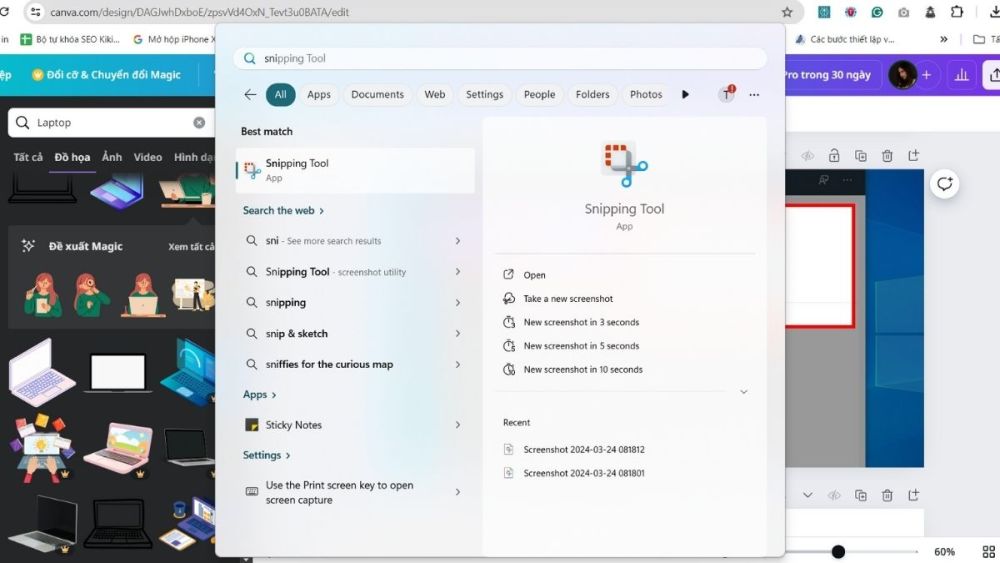
Task: Expand the 'sni - See more search results' suggestion
Action: coord(458,241)
